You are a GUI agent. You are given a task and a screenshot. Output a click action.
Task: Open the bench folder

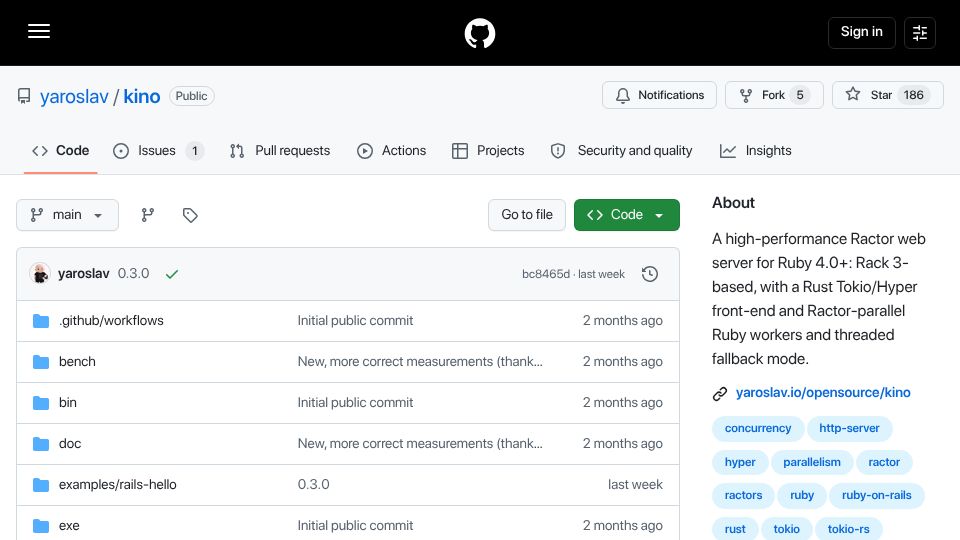77,362
